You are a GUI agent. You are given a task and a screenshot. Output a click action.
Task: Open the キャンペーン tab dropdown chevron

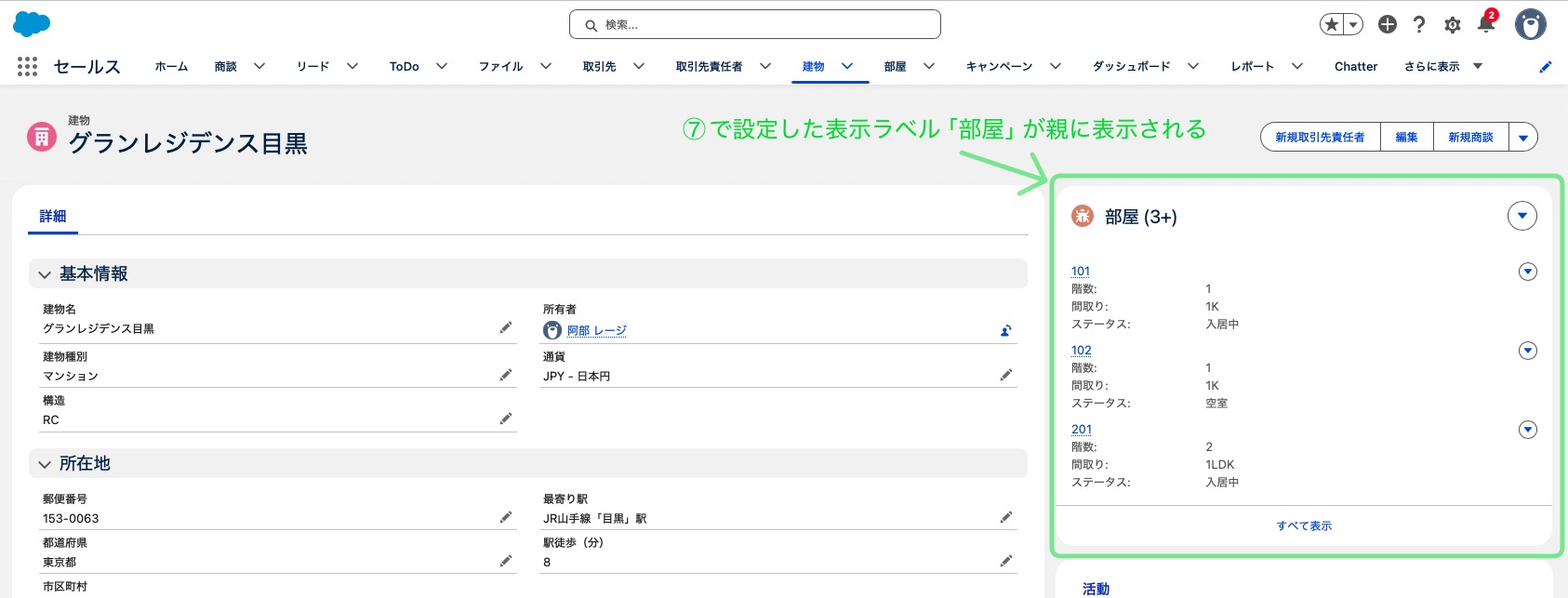(x=1056, y=66)
